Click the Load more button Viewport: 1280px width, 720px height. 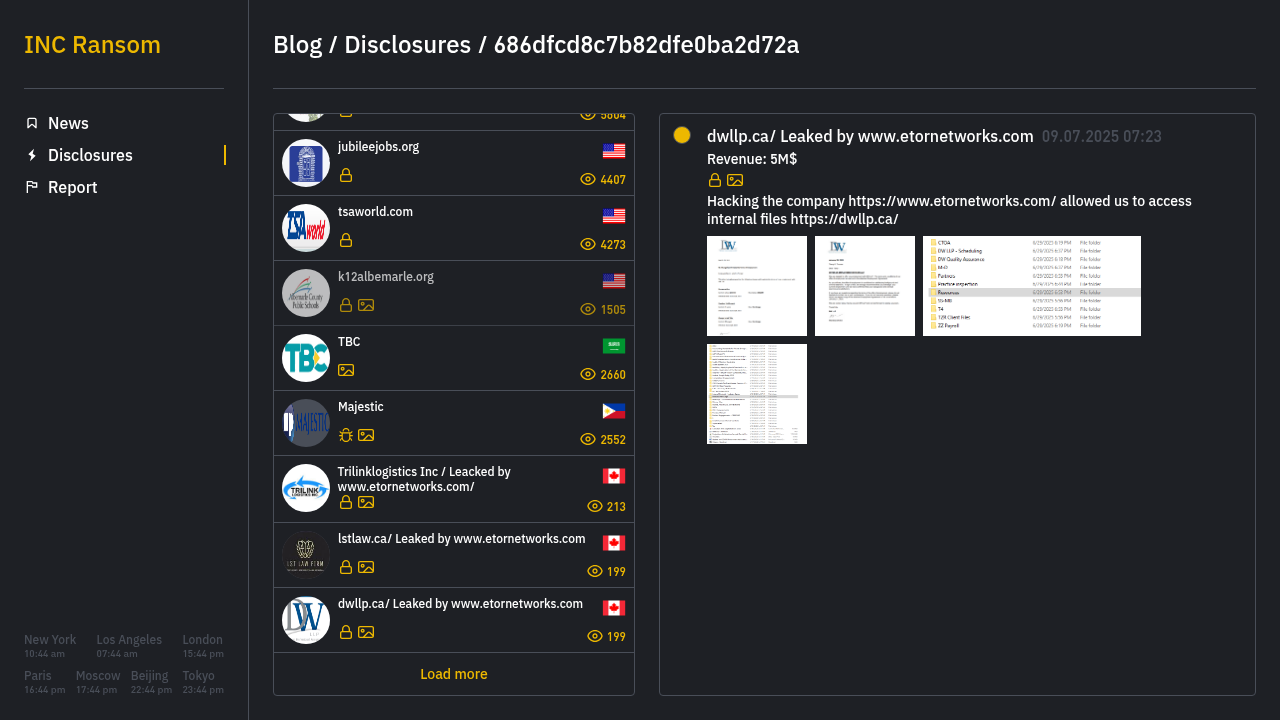454,674
